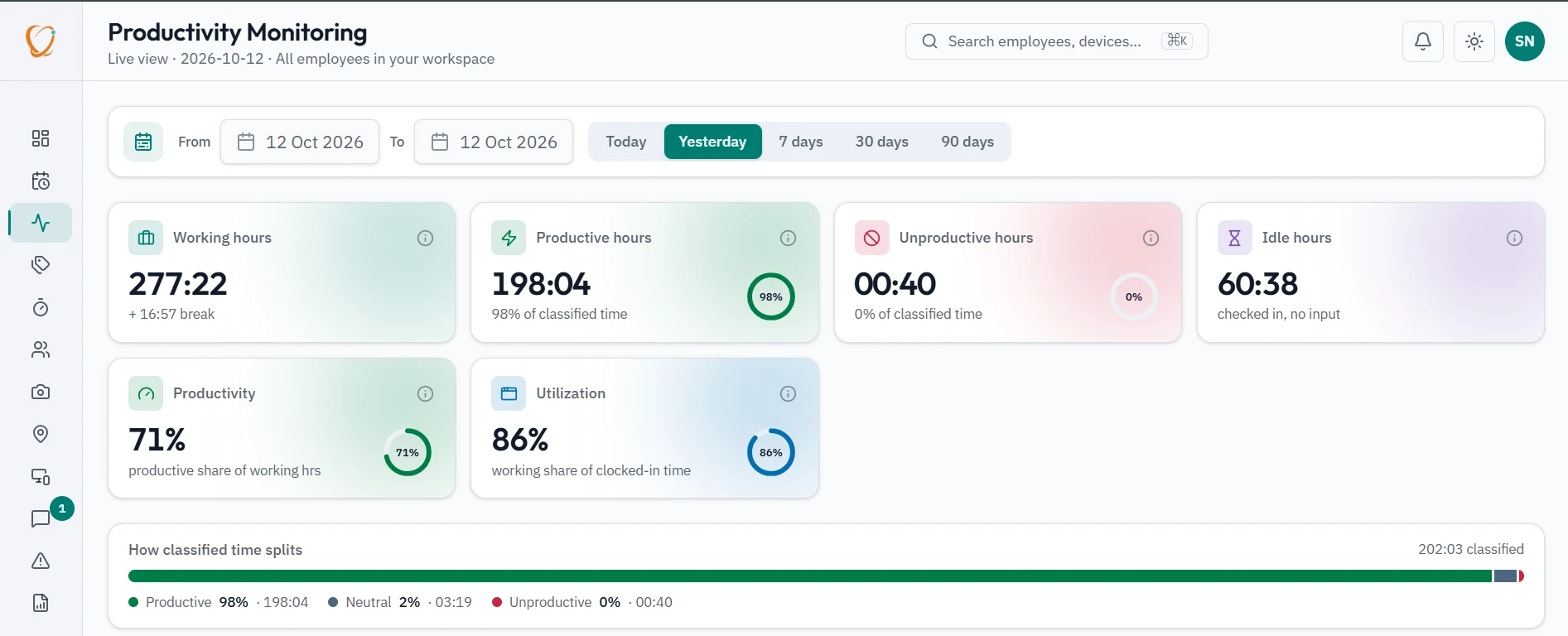
Task: Click the 60:38 idle hours value
Action: pos(1258,284)
